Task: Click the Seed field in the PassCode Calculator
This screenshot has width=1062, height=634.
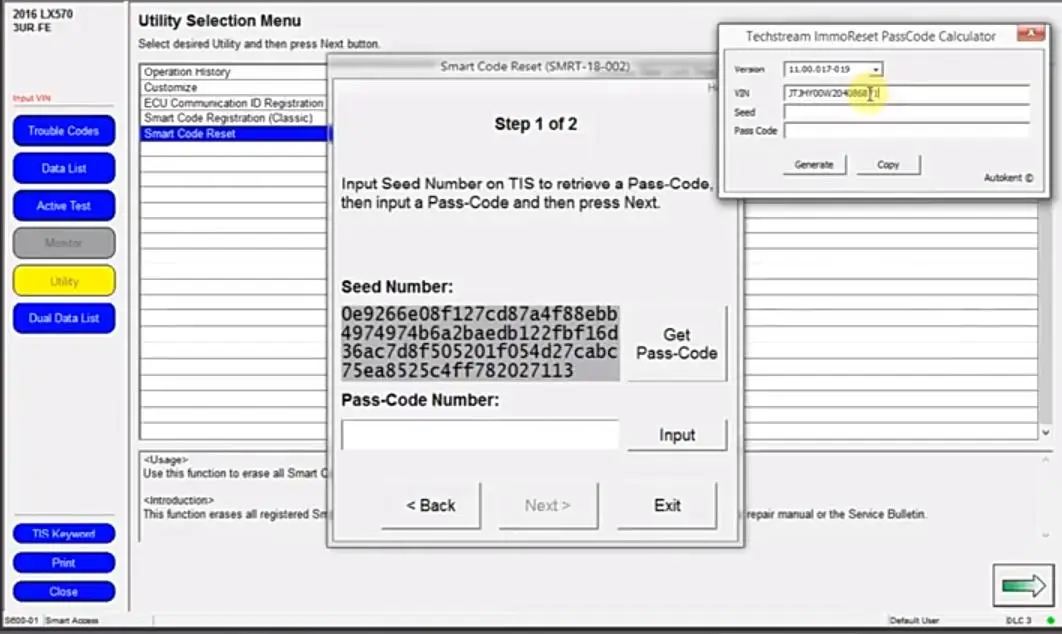Action: point(906,112)
